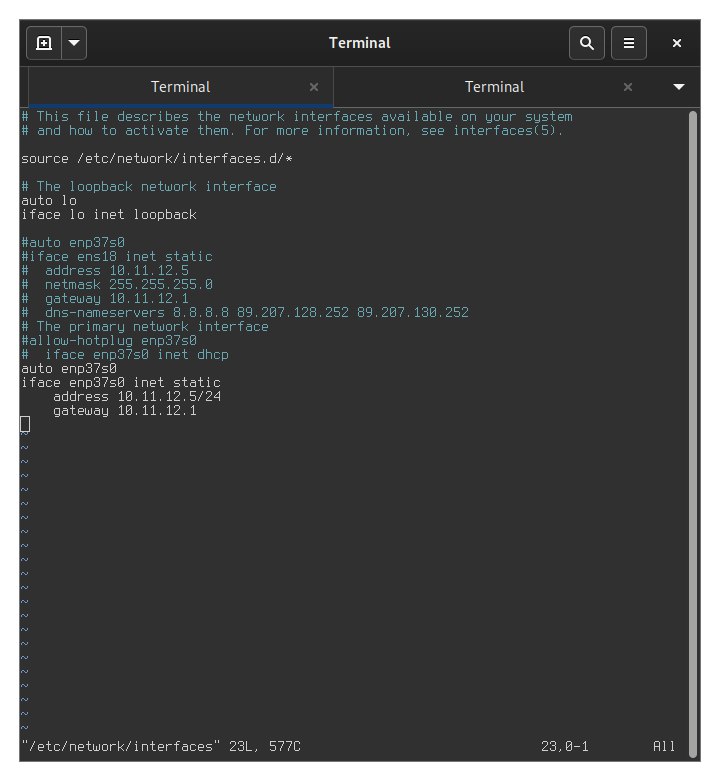720x781 pixels.
Task: Close the Terminal window
Action: (x=677, y=43)
